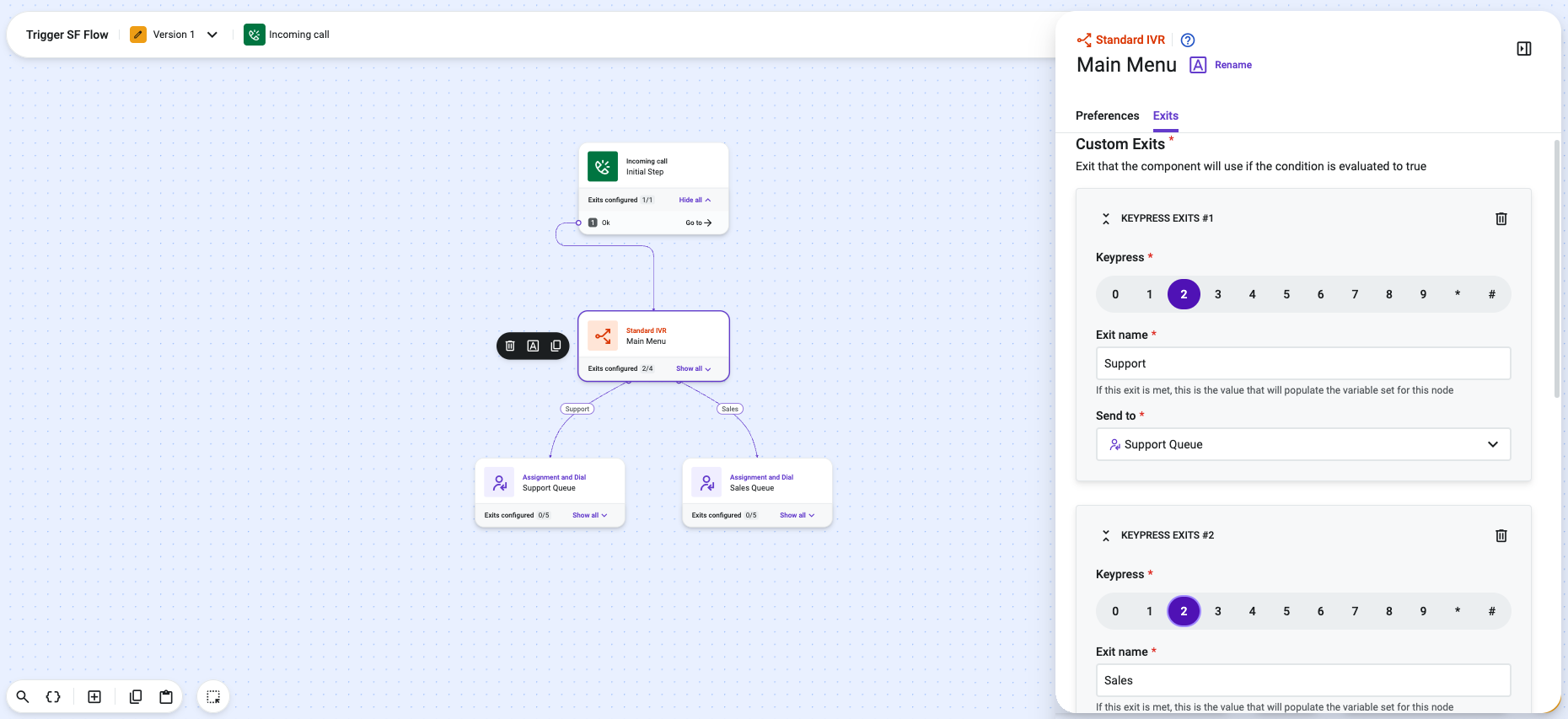Image resolution: width=1568 pixels, height=719 pixels.
Task: Select keypress 1 in Keypress Exits #2
Action: (x=1150, y=611)
